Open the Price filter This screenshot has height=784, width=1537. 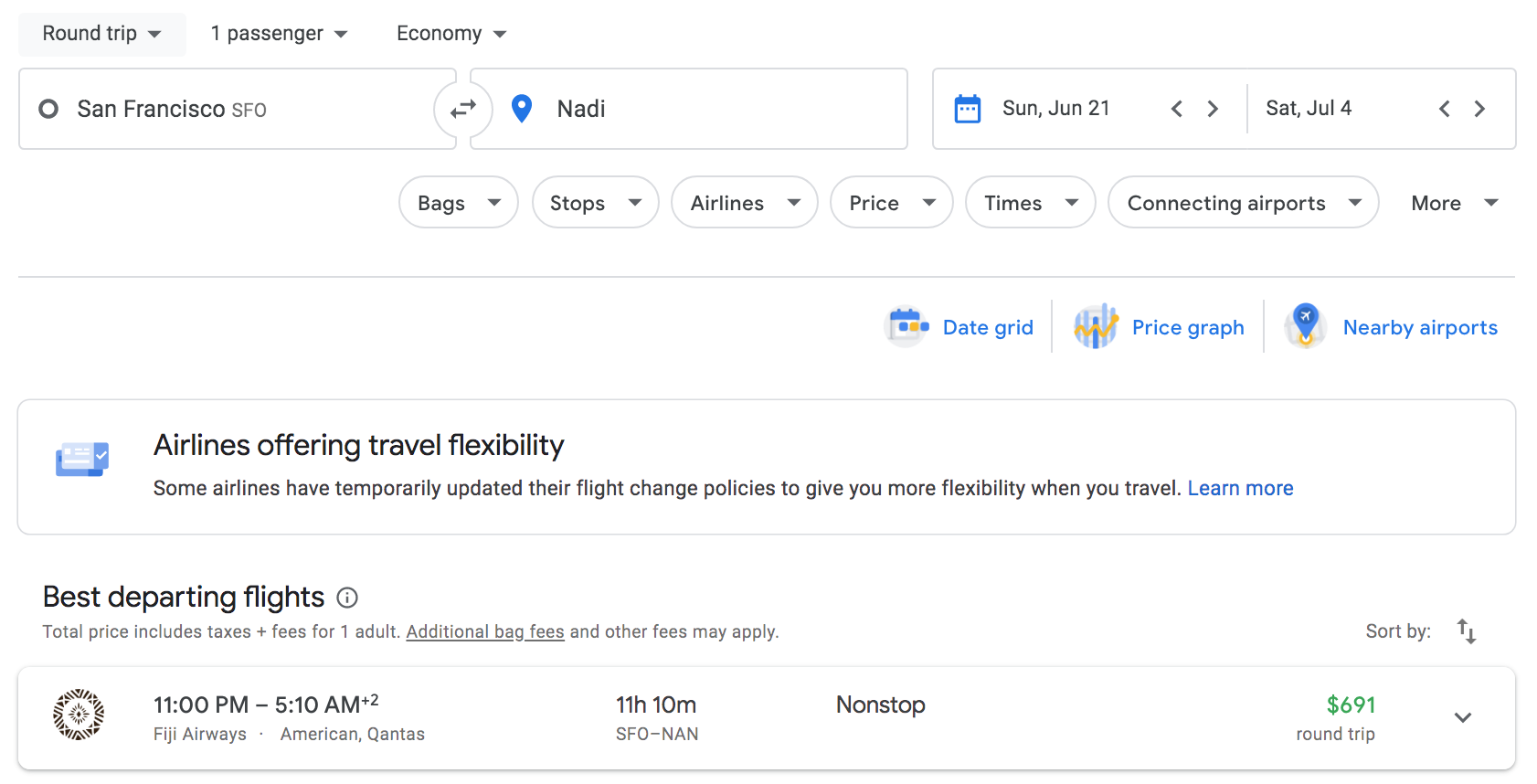[x=892, y=202]
